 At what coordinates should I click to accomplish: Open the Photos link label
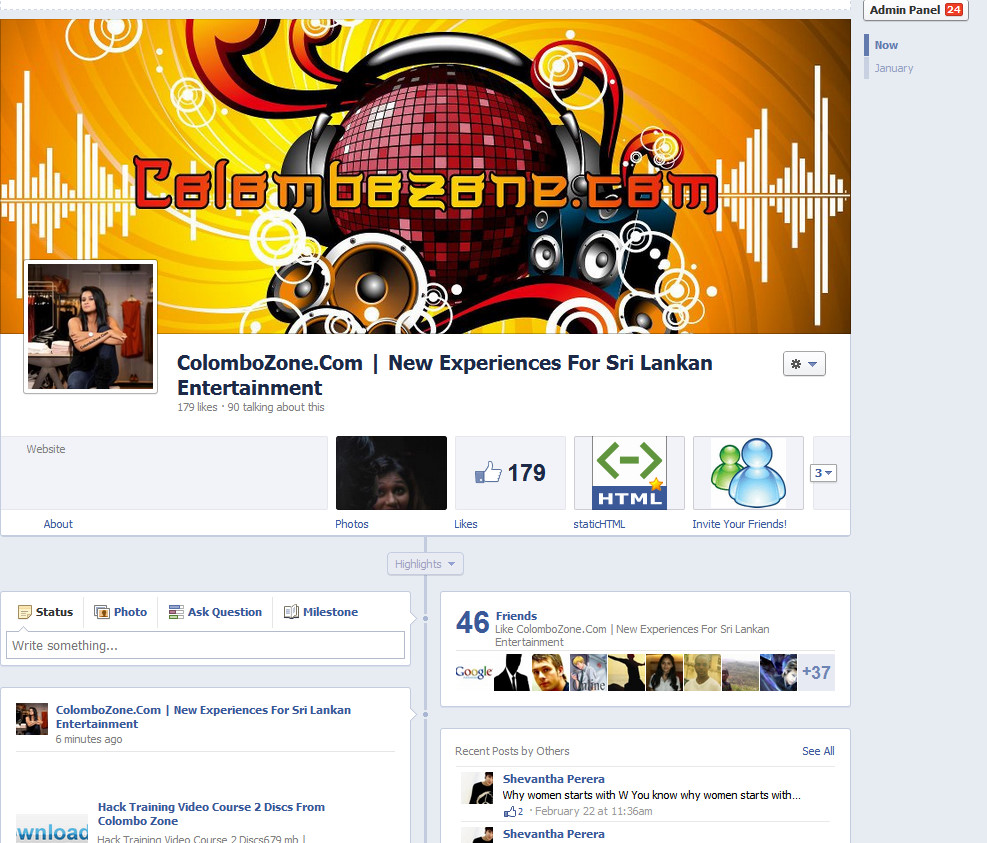[x=351, y=524]
